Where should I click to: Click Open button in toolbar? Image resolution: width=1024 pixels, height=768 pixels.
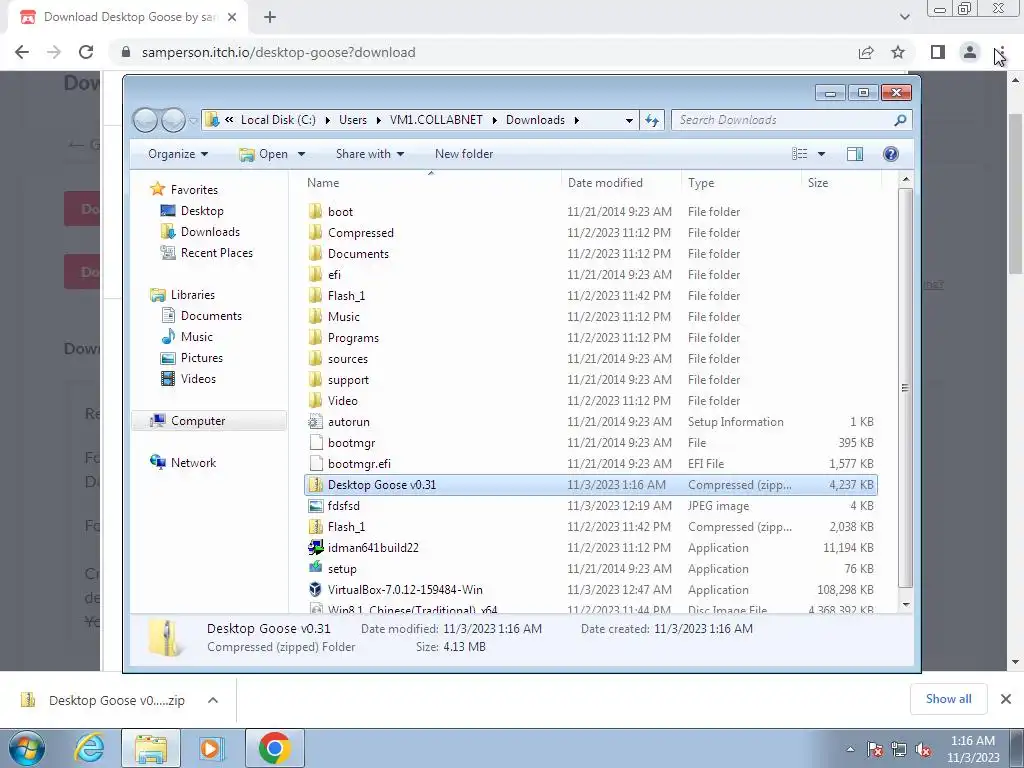(x=264, y=154)
